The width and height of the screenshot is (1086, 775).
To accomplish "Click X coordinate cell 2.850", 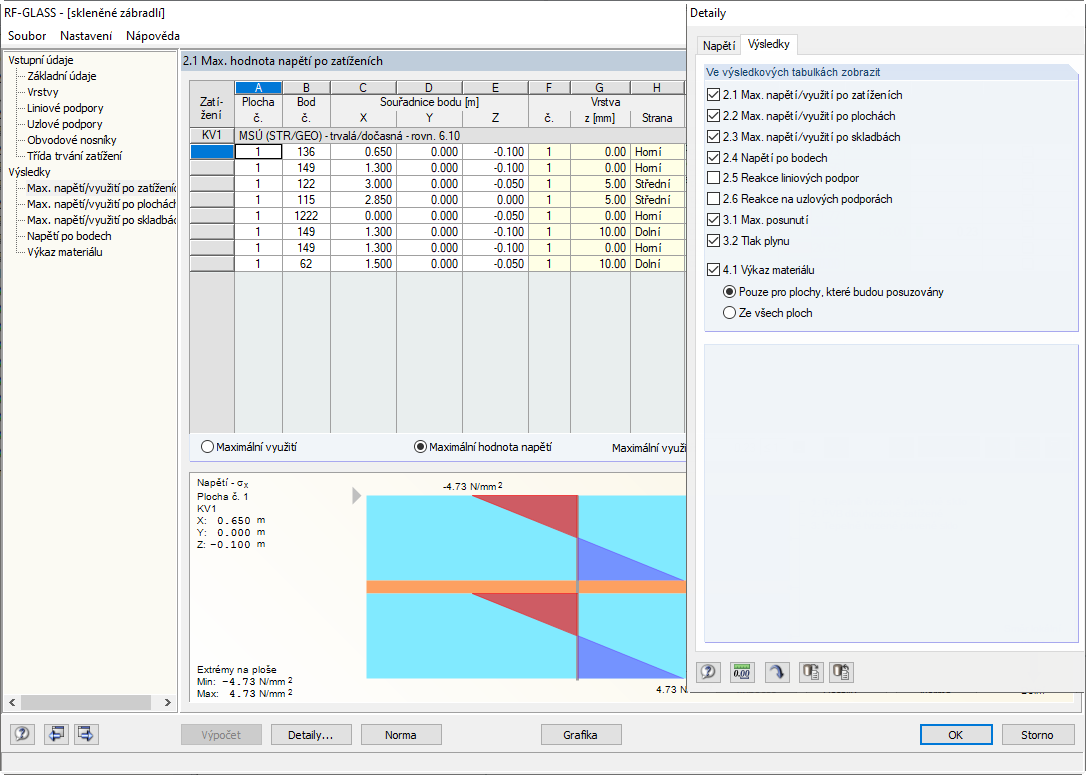I will pyautogui.click(x=363, y=199).
